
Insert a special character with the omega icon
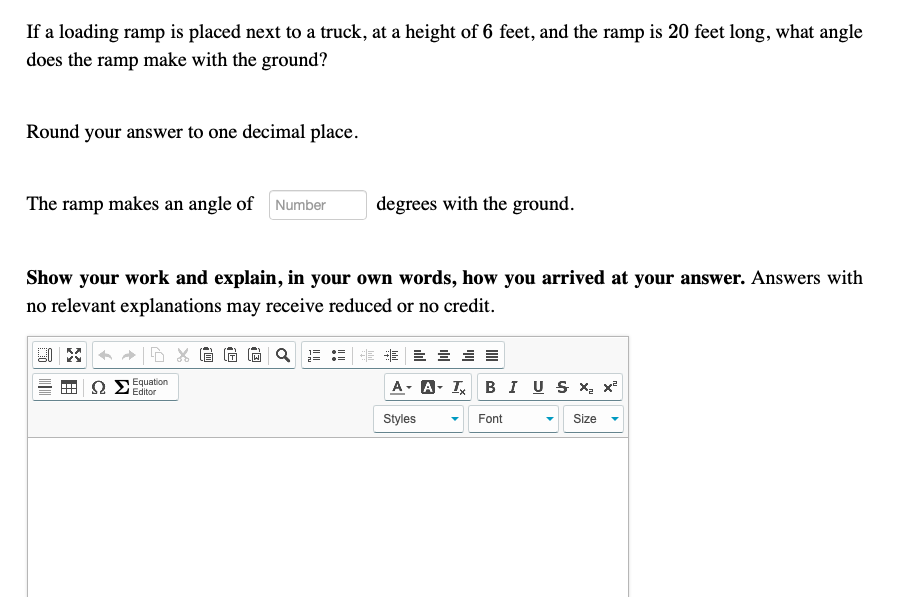pyautogui.click(x=97, y=387)
